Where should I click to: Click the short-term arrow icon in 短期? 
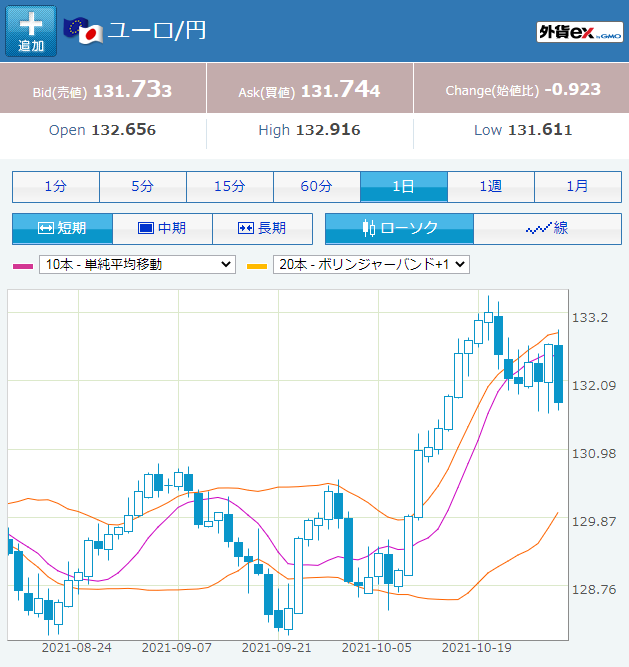(x=46, y=228)
